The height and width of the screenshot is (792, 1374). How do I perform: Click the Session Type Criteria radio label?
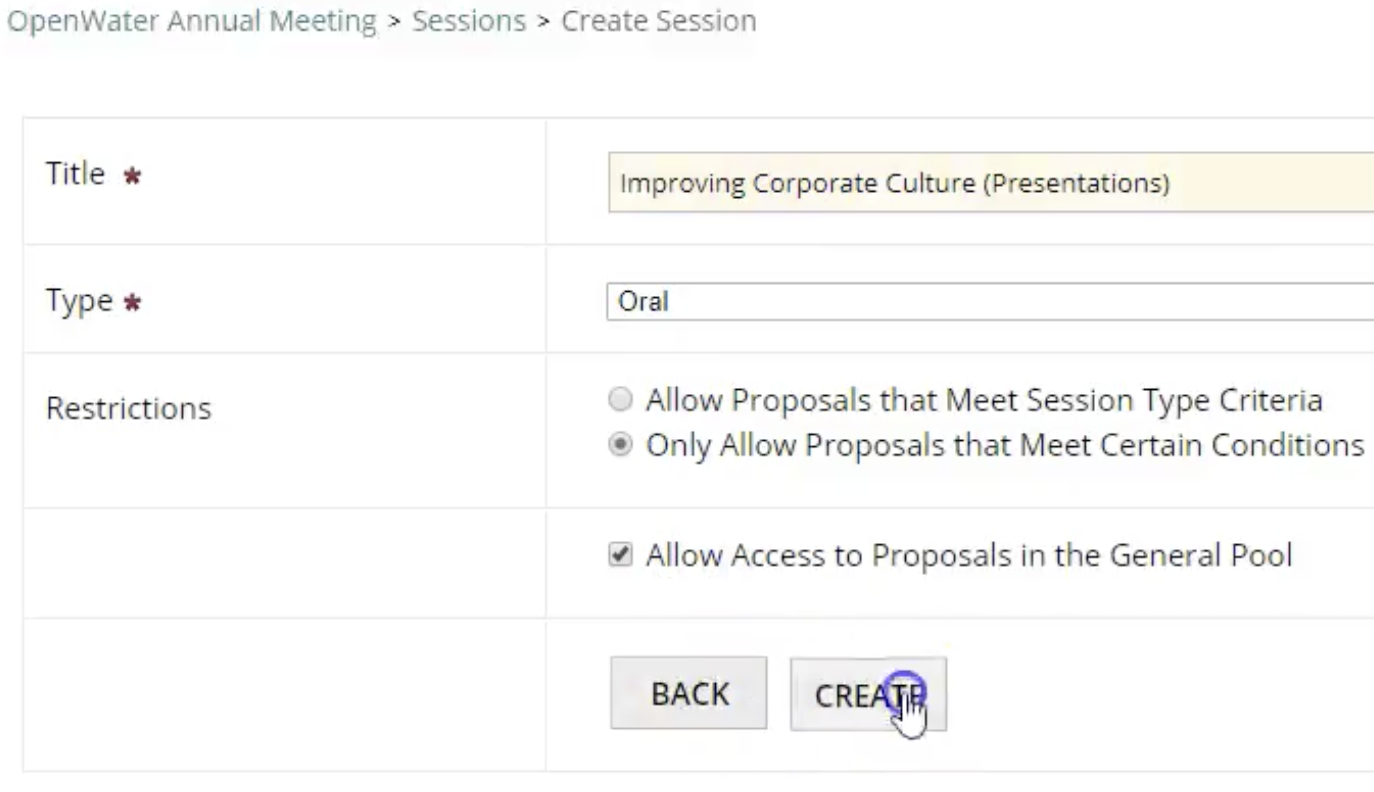click(983, 399)
